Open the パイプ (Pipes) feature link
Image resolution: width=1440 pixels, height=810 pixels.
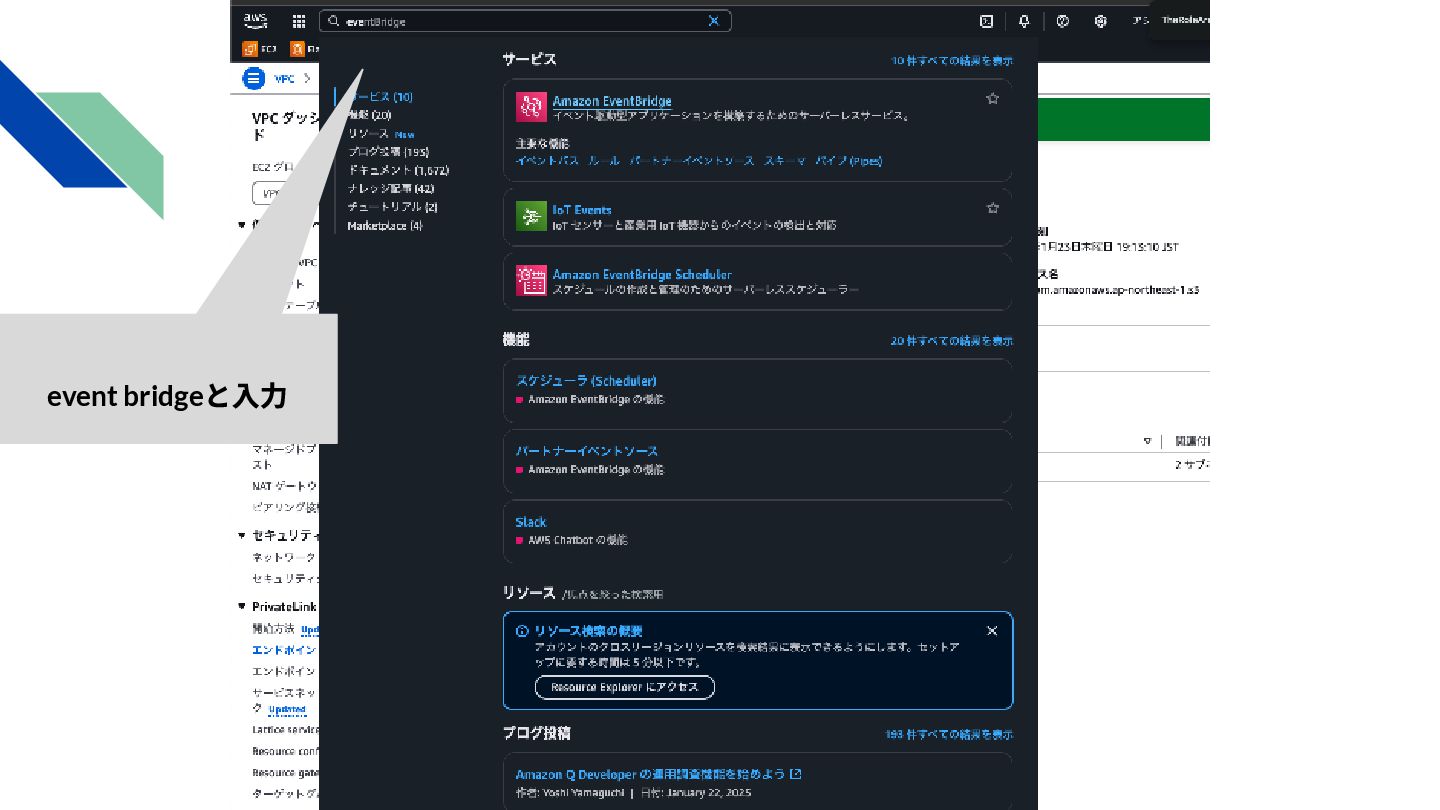point(848,160)
